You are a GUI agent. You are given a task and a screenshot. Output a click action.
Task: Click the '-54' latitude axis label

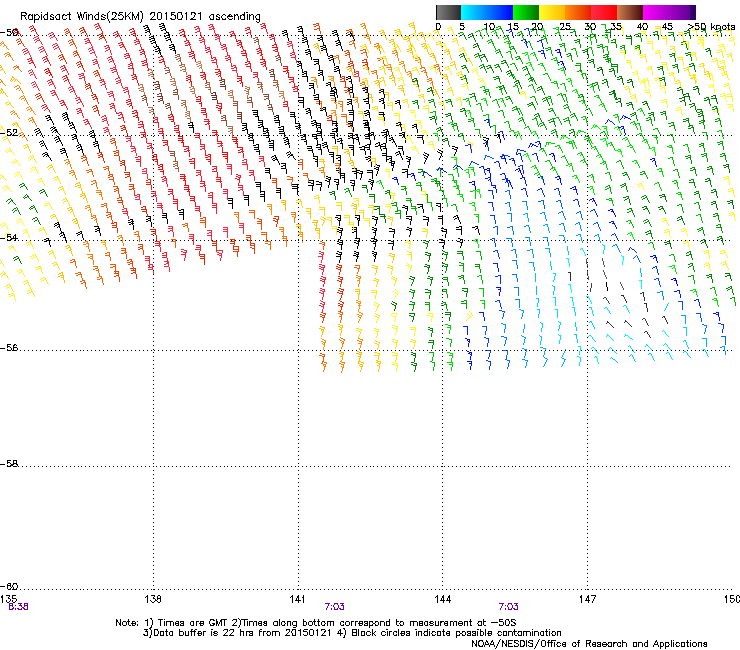click(x=9, y=237)
